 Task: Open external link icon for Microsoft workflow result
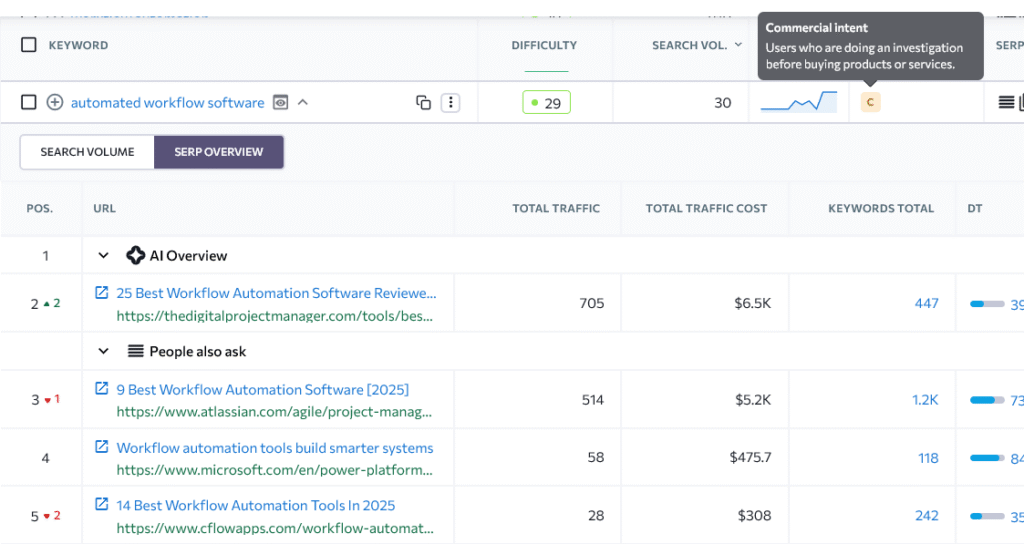pos(102,447)
